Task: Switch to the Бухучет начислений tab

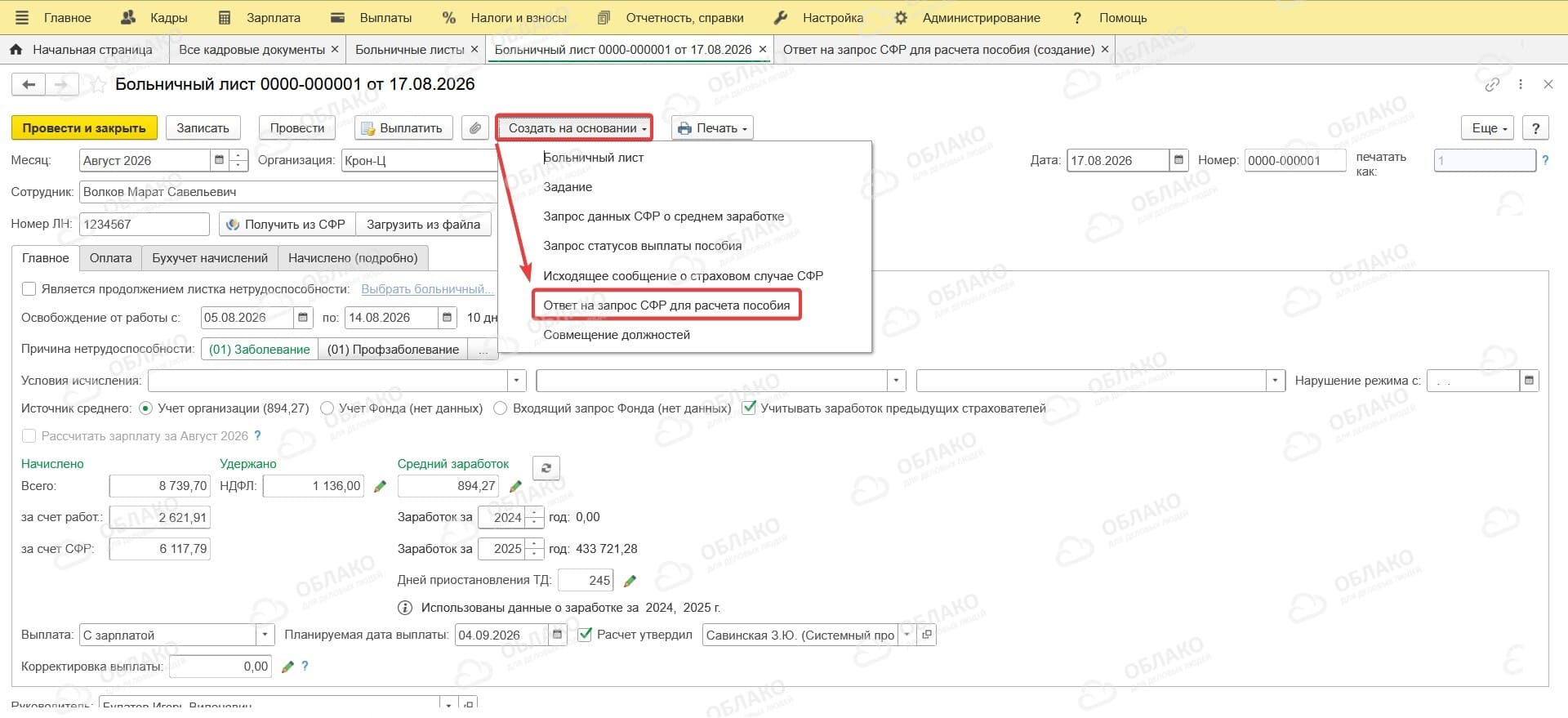Action: point(210,258)
